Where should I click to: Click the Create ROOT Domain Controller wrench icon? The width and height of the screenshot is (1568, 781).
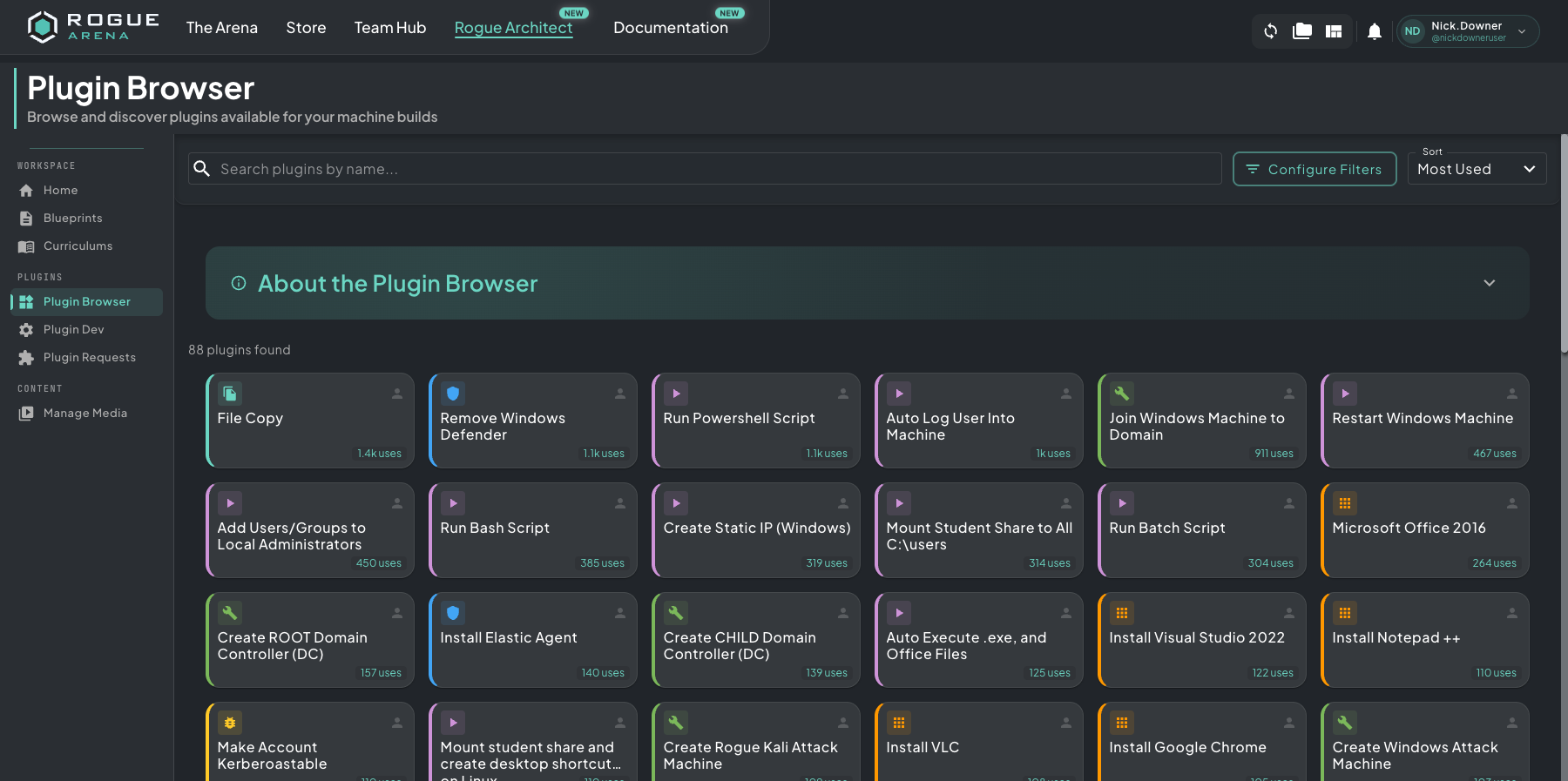tap(230, 613)
